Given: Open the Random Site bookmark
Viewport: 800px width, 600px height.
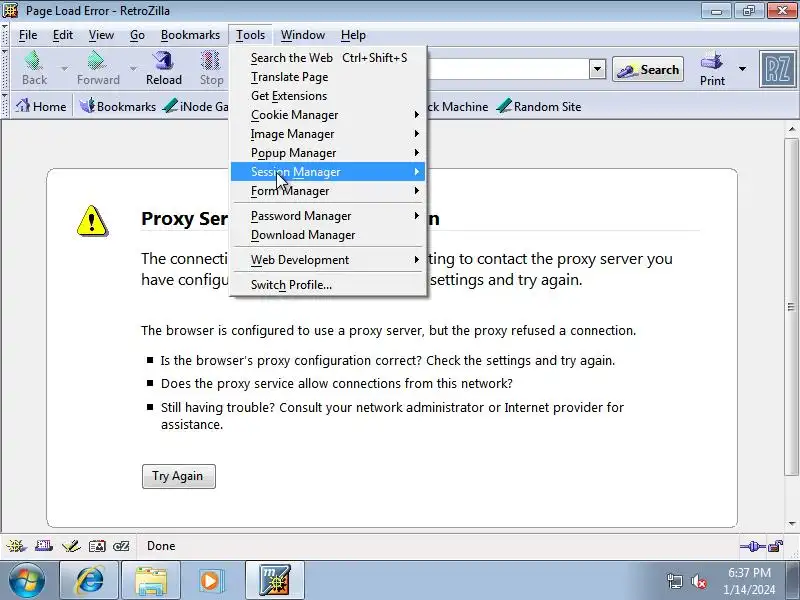Looking at the screenshot, I should tap(538, 106).
